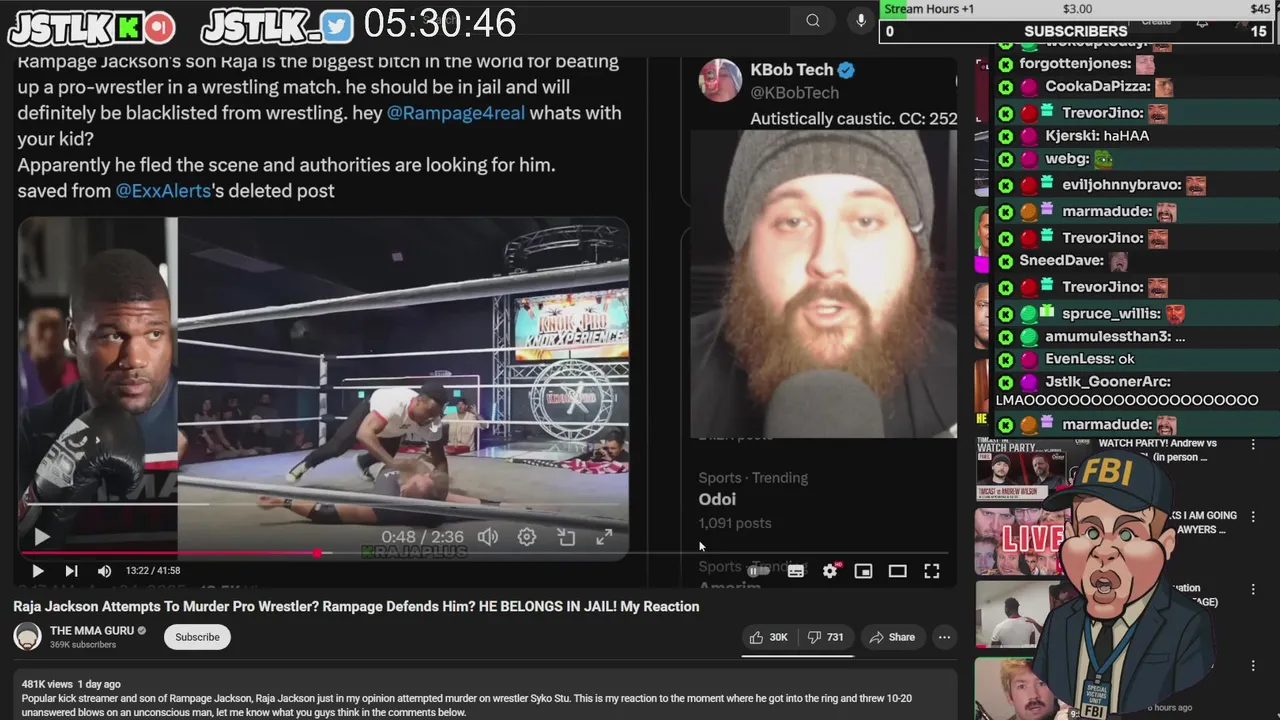Click chat user SneedDave
Image resolution: width=1280 pixels, height=720 pixels.
[x=1061, y=260]
